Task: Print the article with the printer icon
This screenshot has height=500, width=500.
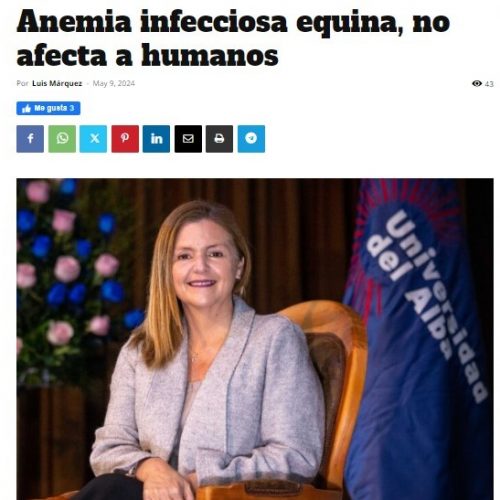Action: [x=219, y=139]
